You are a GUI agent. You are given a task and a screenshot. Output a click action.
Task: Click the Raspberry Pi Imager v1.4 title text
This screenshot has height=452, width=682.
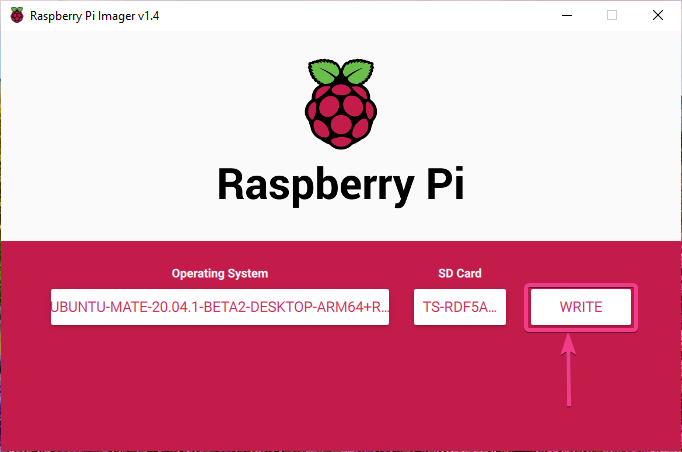click(x=94, y=16)
